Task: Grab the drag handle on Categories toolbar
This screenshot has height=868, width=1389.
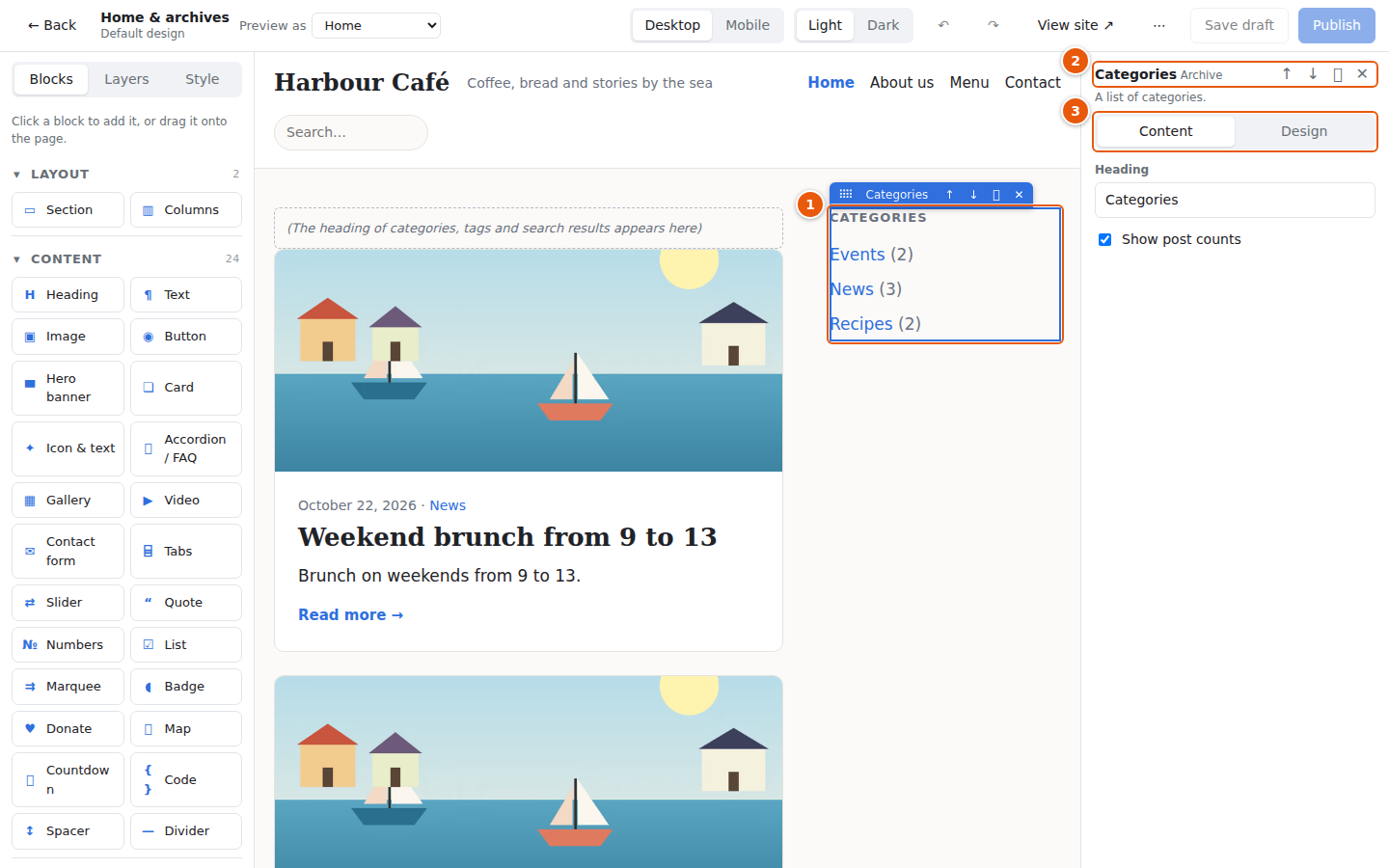Action: pos(846,195)
